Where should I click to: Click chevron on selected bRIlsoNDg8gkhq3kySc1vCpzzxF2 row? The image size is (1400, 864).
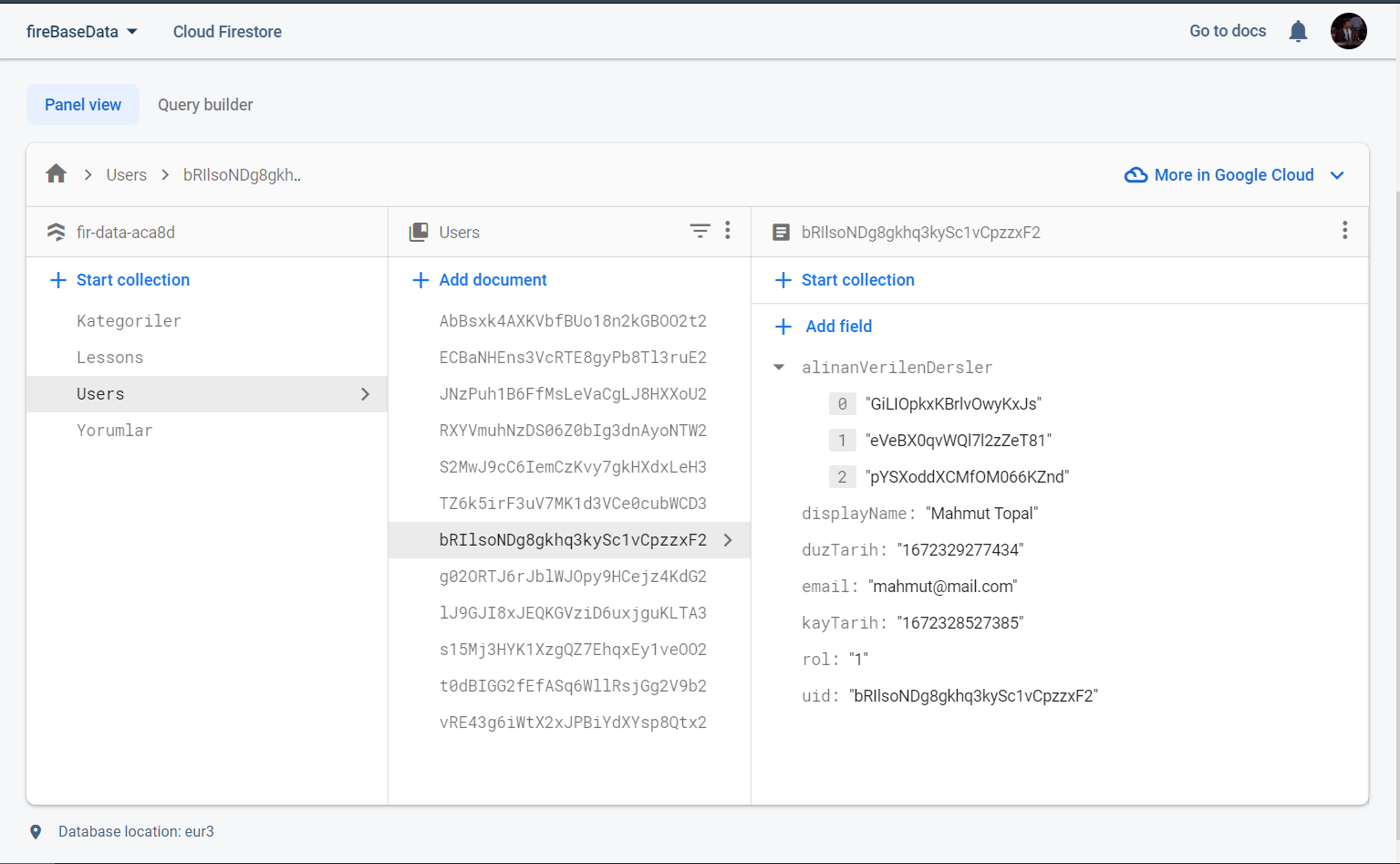(x=727, y=540)
